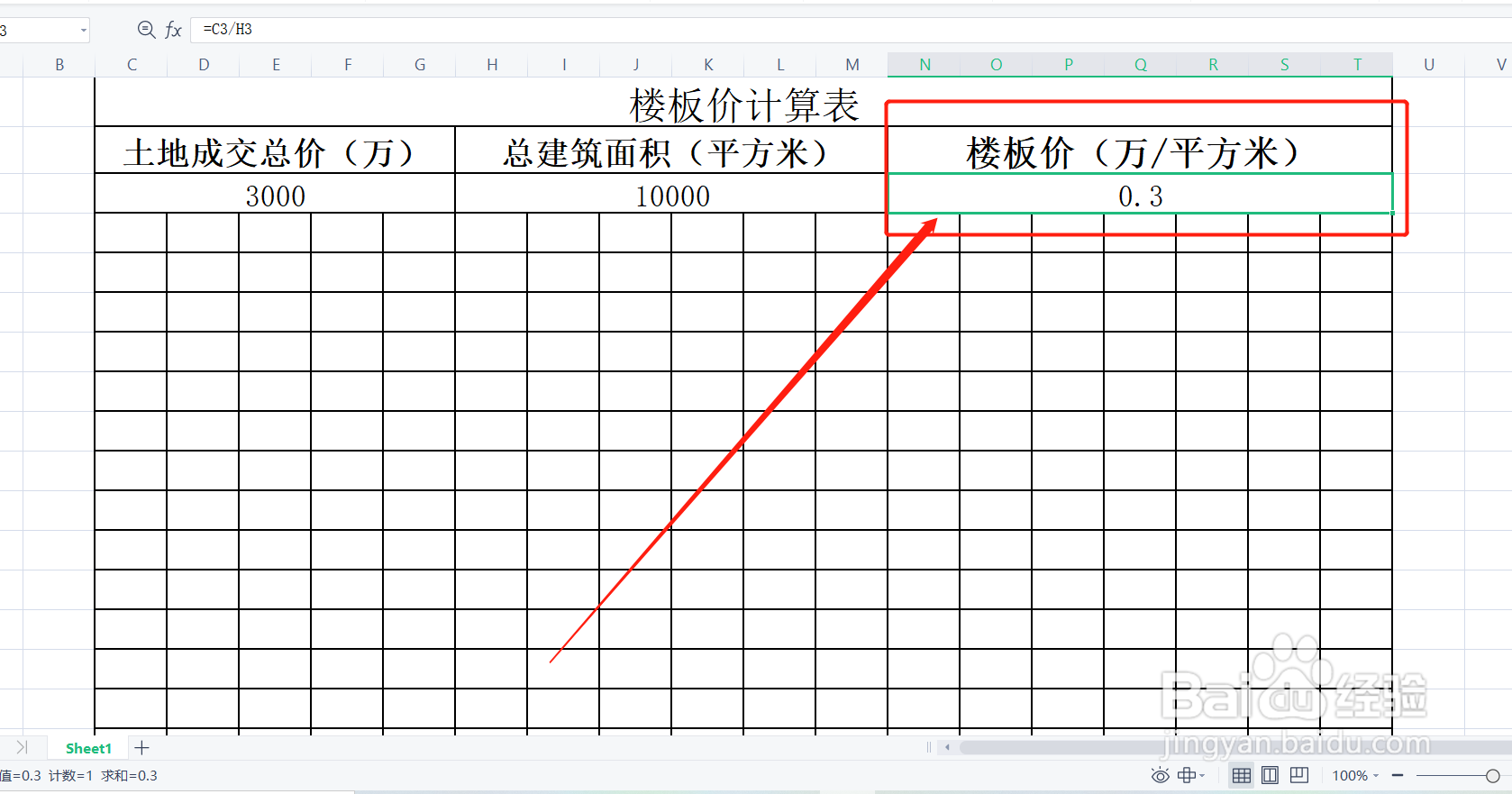Switch to page break preview icon

tap(1299, 775)
